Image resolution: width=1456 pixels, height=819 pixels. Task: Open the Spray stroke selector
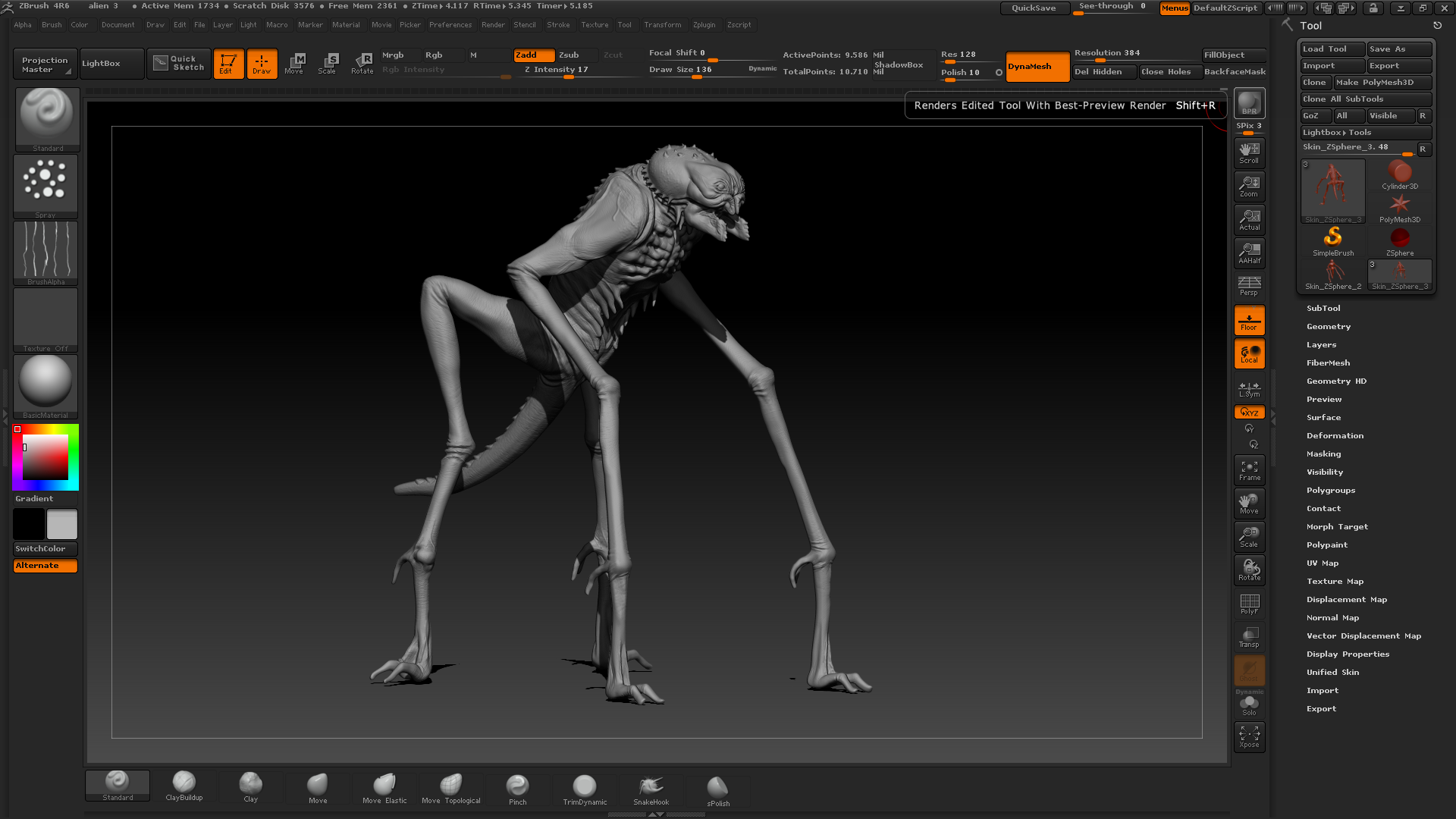[x=45, y=187]
